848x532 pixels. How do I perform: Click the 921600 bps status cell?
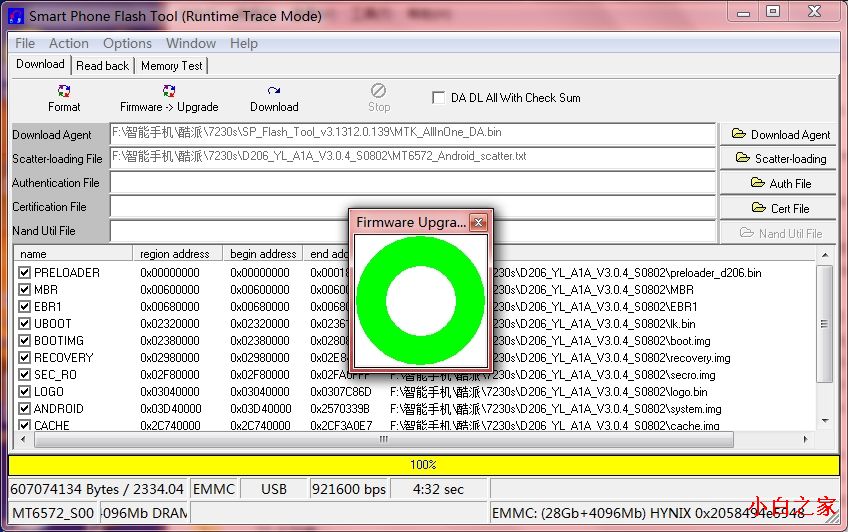pyautogui.click(x=349, y=489)
